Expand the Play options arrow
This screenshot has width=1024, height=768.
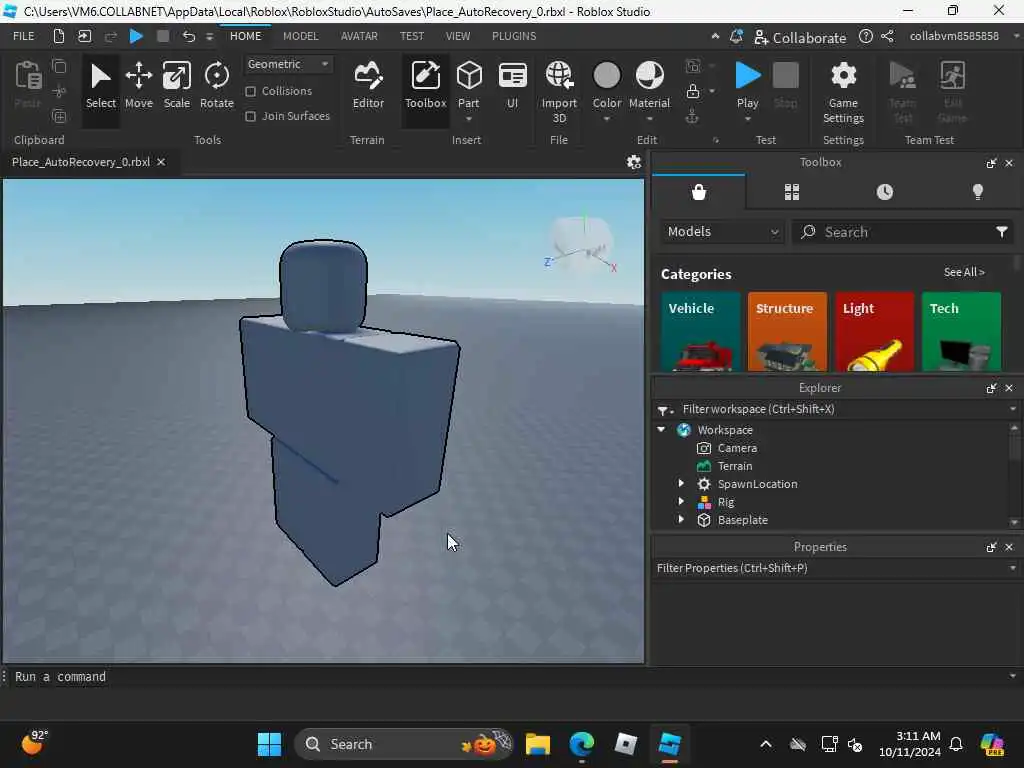point(748,119)
